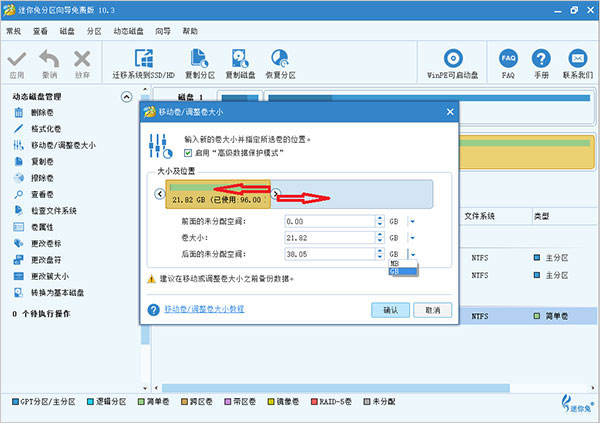Collapse the Dynamic Disk Management panel
The height and width of the screenshot is (423, 600).
pos(127,97)
